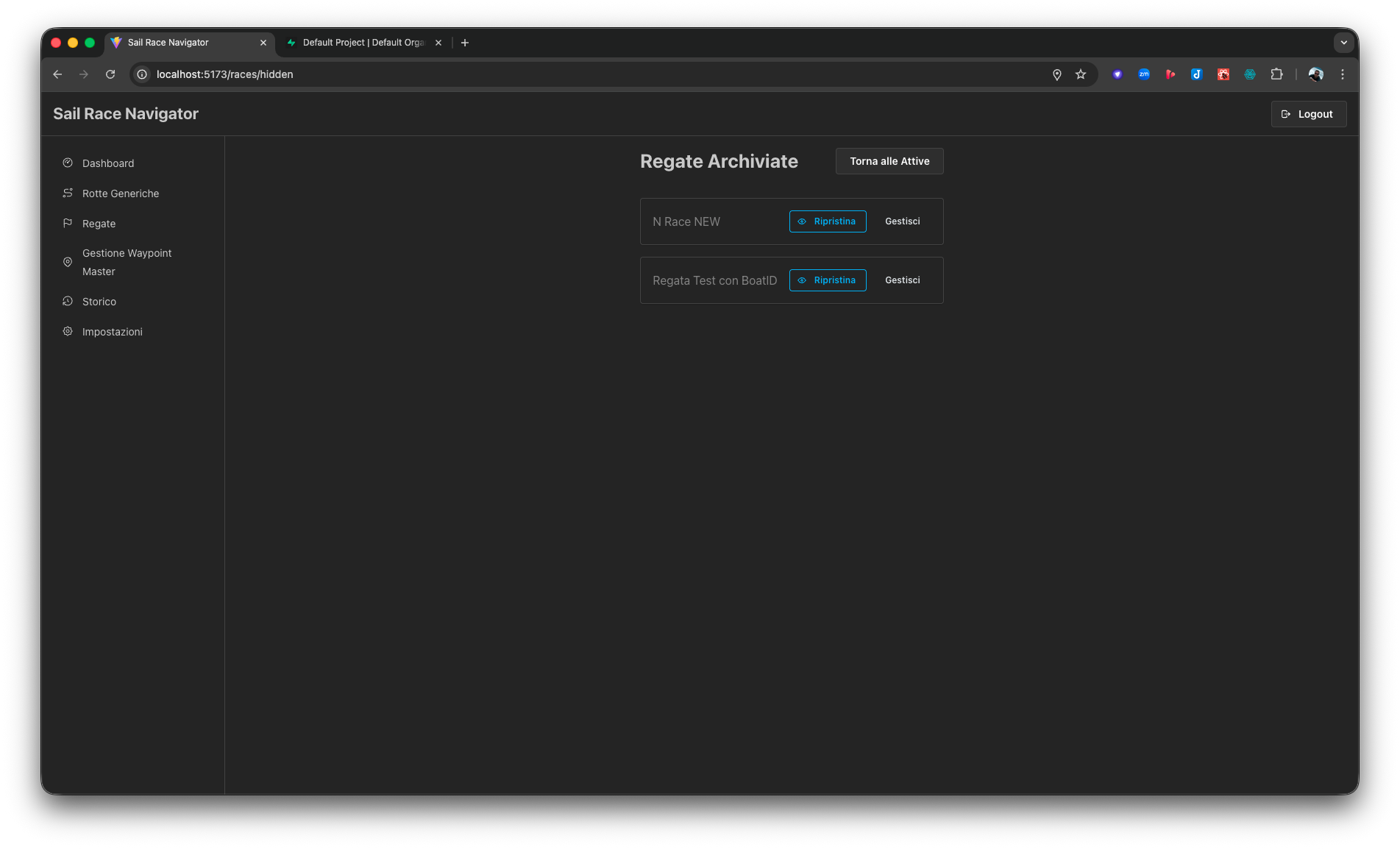
Task: Open Storico from the sidebar menu
Action: pyautogui.click(x=99, y=302)
